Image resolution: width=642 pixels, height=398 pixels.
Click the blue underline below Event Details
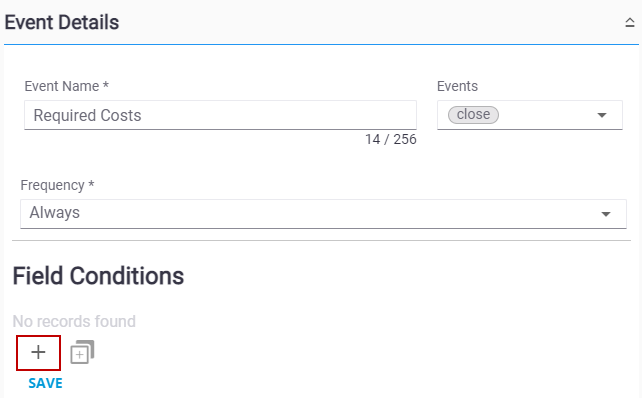click(x=321, y=44)
